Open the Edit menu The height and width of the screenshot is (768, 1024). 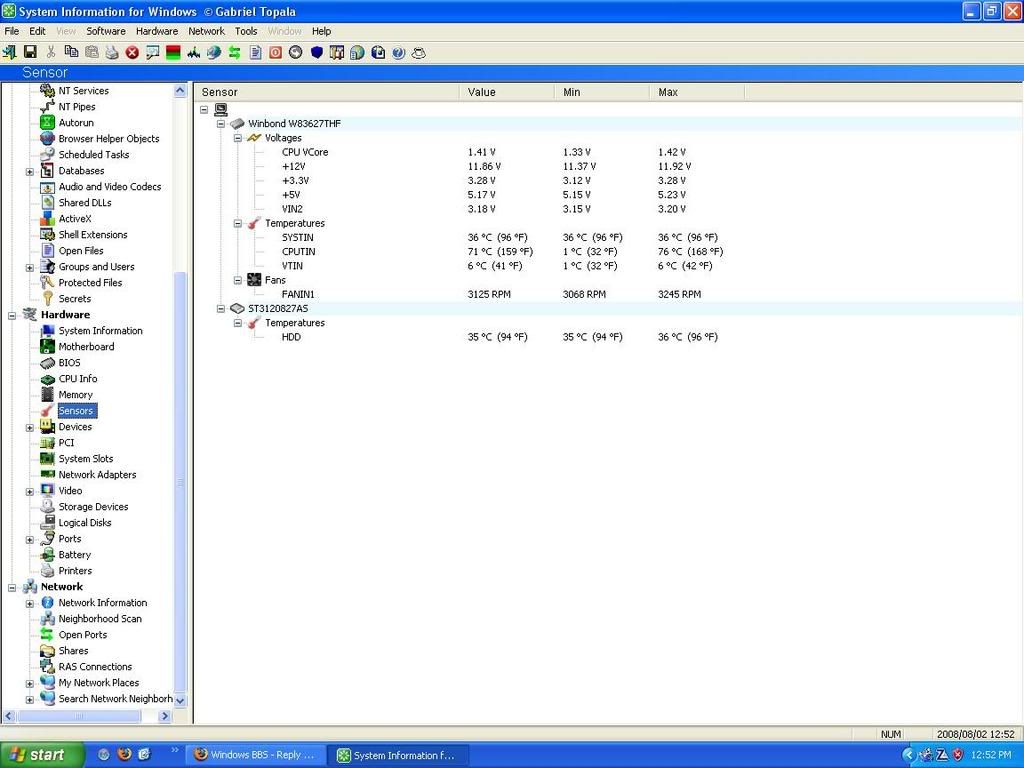[x=37, y=31]
